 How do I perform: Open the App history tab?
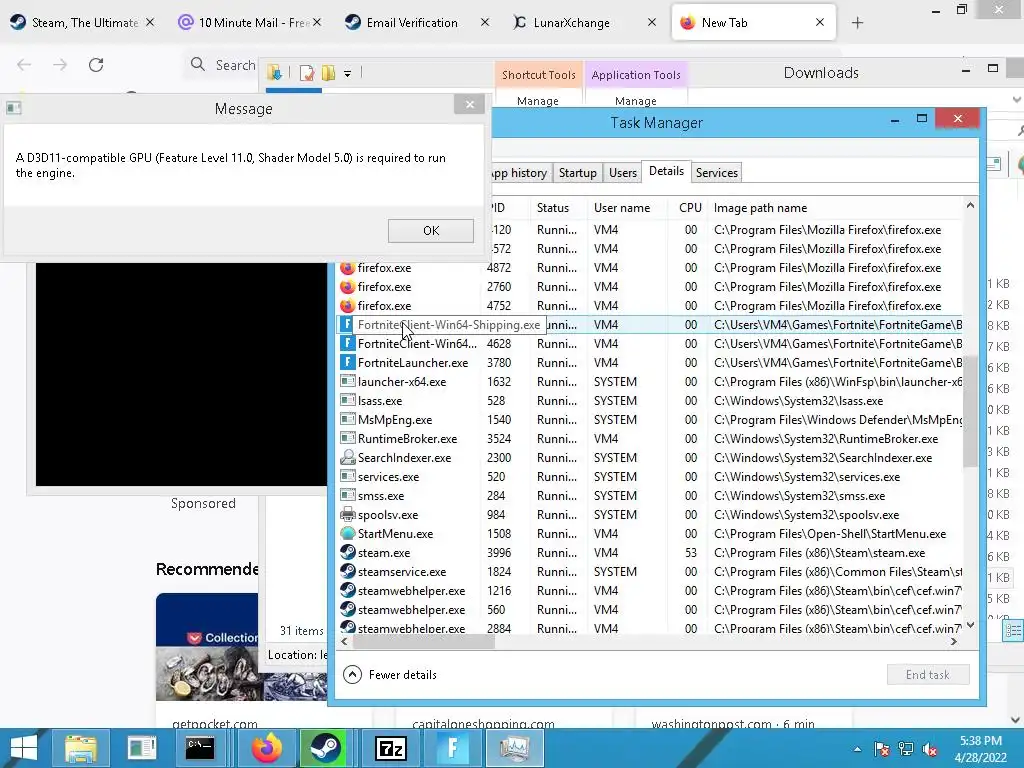pos(520,173)
